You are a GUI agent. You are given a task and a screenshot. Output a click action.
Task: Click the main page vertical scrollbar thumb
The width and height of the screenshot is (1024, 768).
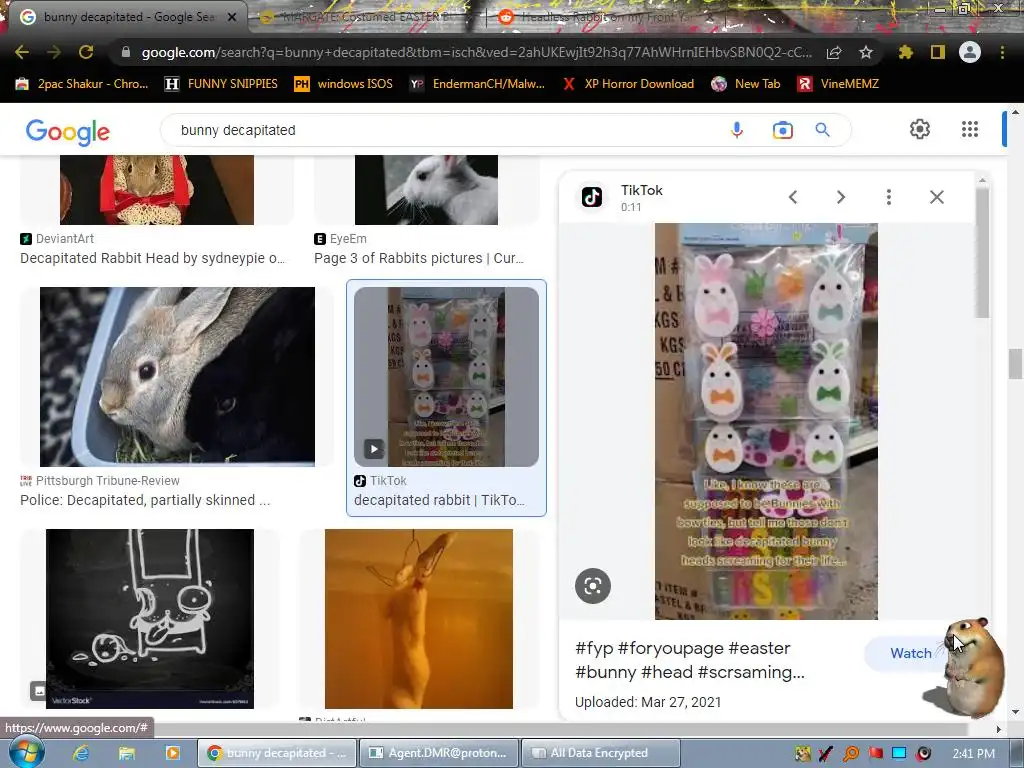(1015, 364)
